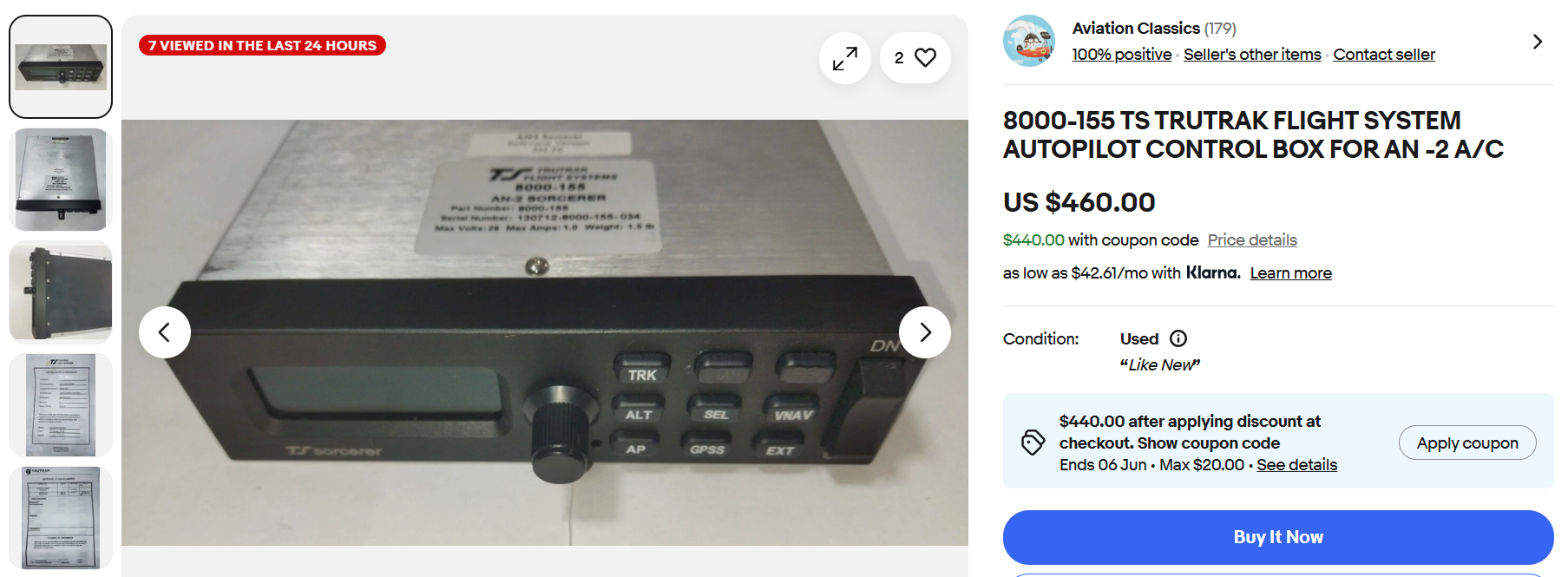Click the Contact seller link
Screen dimensions: 1568x577
coord(1384,55)
